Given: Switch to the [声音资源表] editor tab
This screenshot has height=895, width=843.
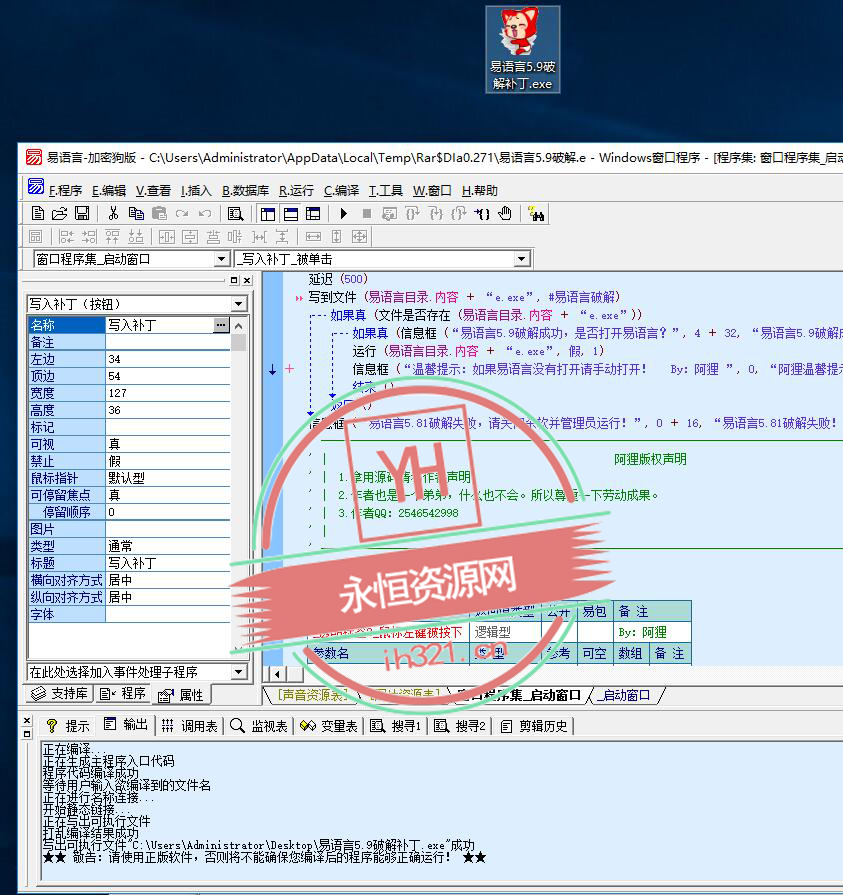Looking at the screenshot, I should 313,695.
